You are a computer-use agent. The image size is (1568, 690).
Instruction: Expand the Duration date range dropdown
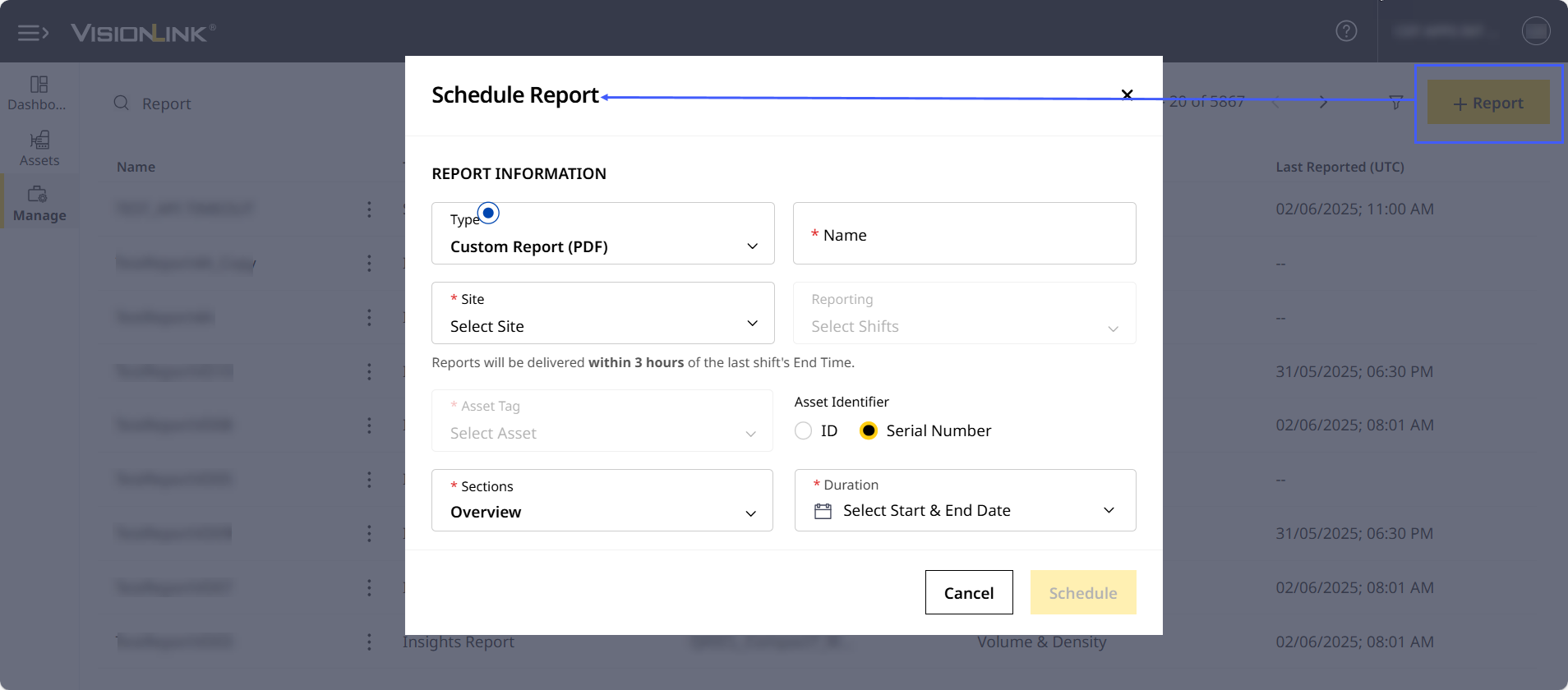click(x=1108, y=511)
